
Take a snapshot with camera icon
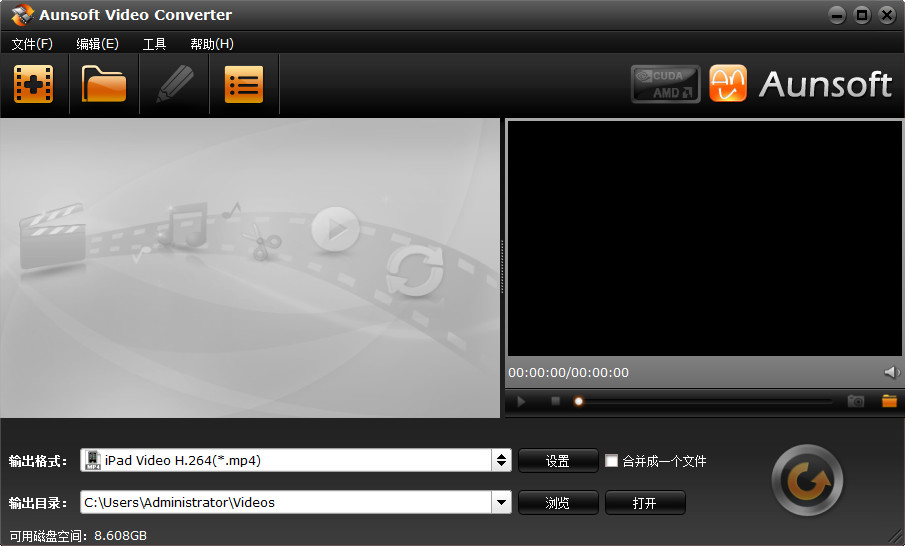coord(855,401)
